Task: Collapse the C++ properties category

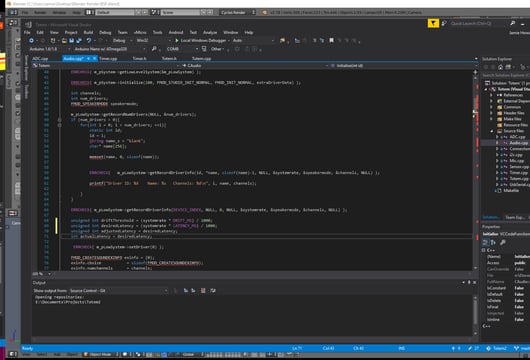Action: pyautogui.click(x=484, y=250)
